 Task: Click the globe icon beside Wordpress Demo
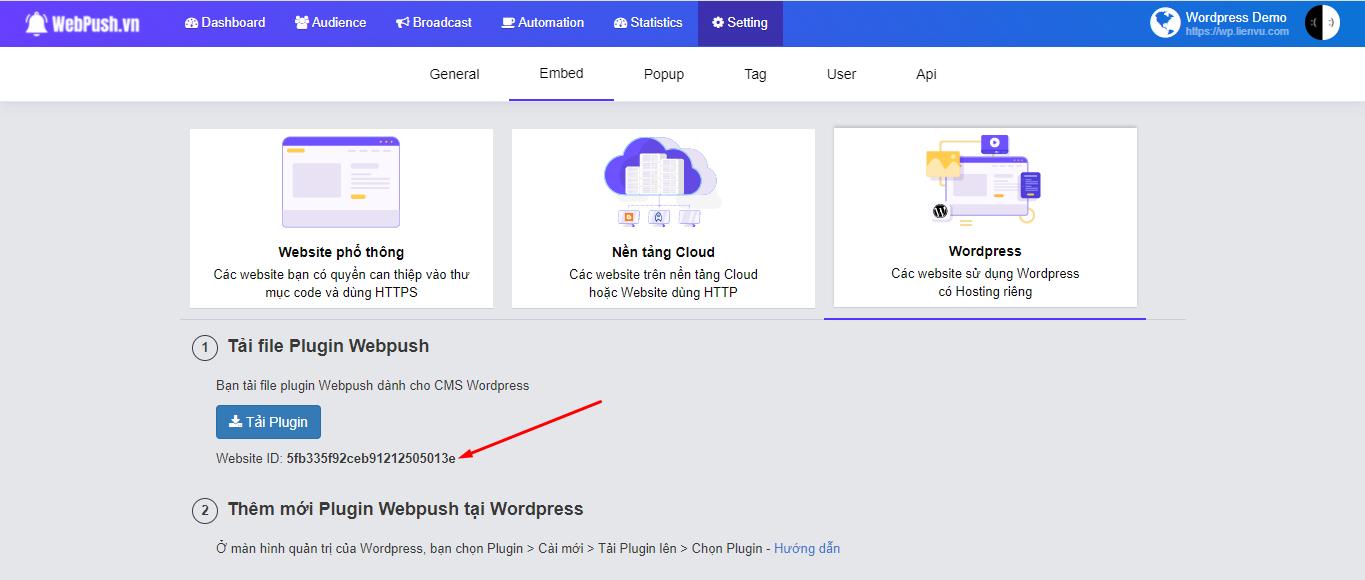[1165, 23]
